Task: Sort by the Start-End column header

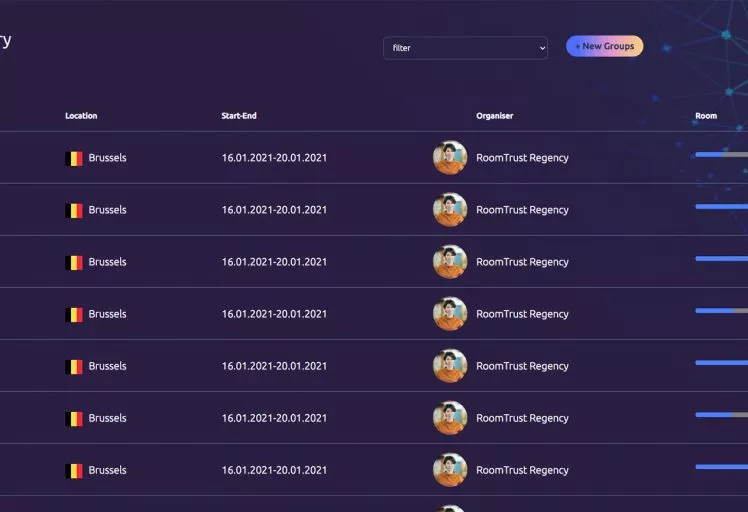Action: (x=239, y=116)
